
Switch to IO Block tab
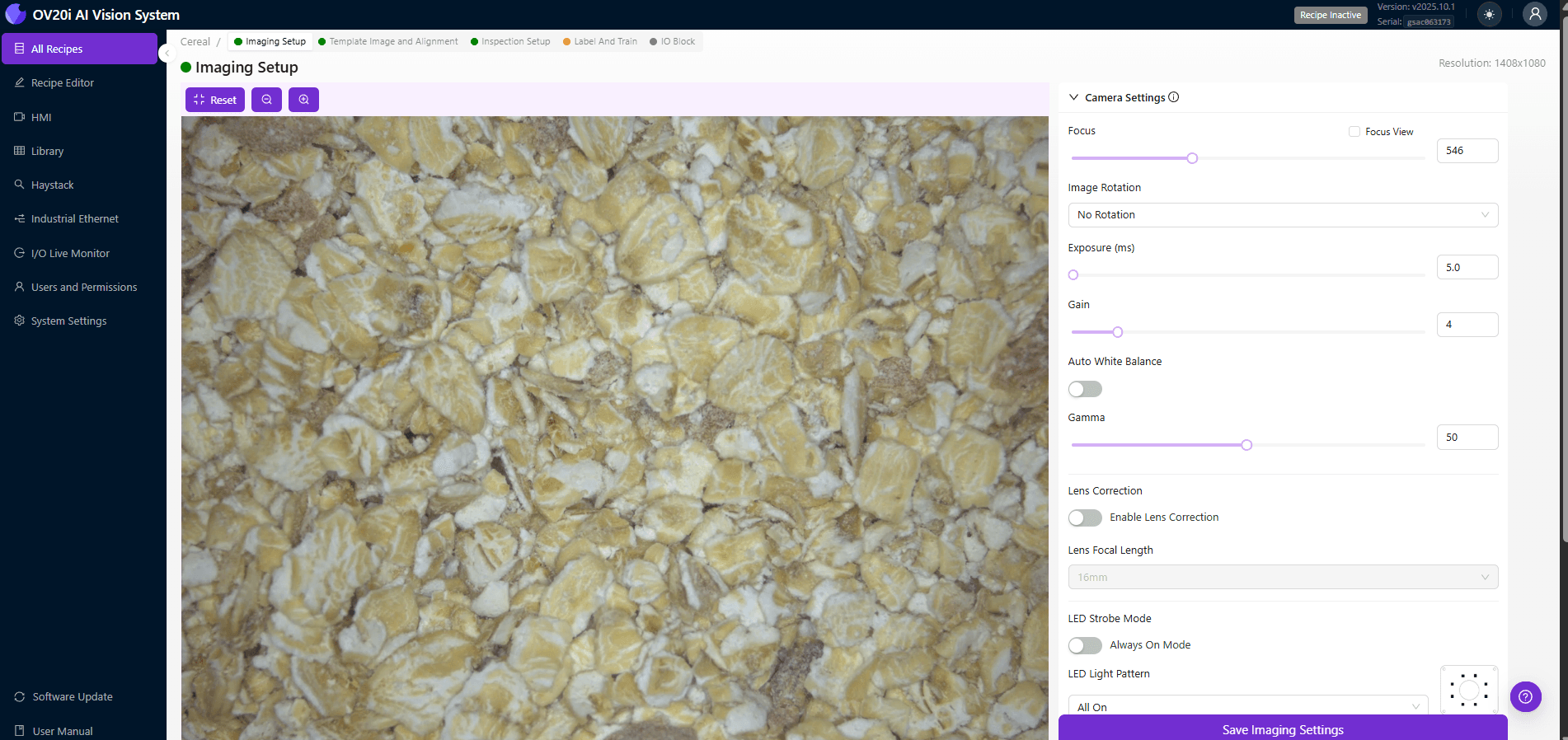672,41
